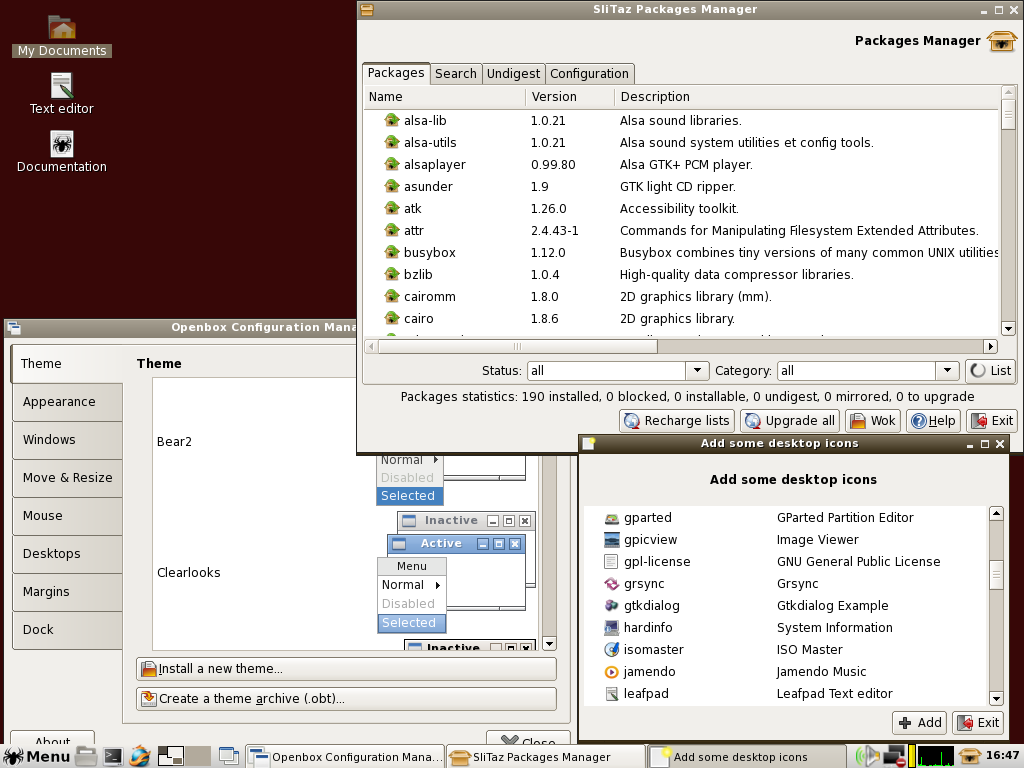1024x768 pixels.
Task: Sort packages by Version column header
Action: pos(569,97)
